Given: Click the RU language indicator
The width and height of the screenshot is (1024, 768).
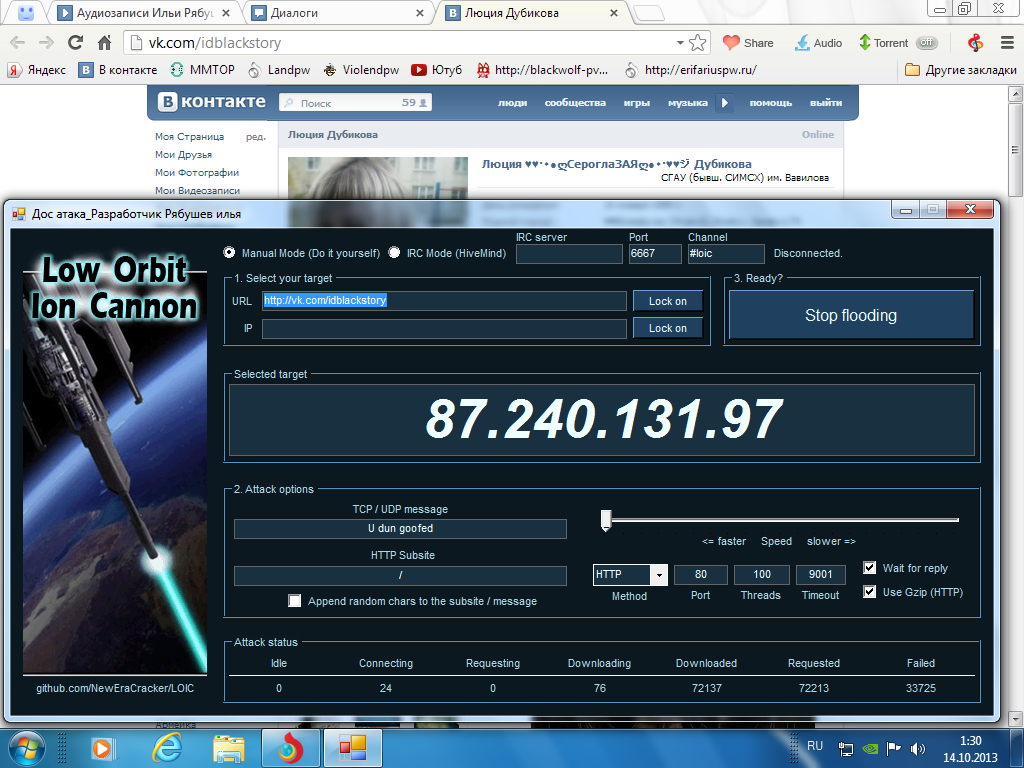Looking at the screenshot, I should pos(815,746).
